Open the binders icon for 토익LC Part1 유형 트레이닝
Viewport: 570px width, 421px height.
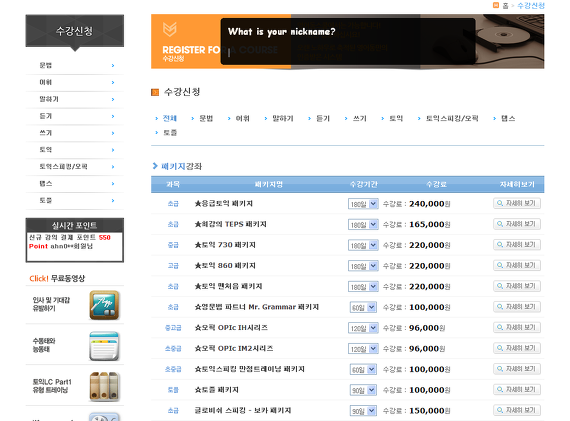pyautogui.click(x=104, y=387)
